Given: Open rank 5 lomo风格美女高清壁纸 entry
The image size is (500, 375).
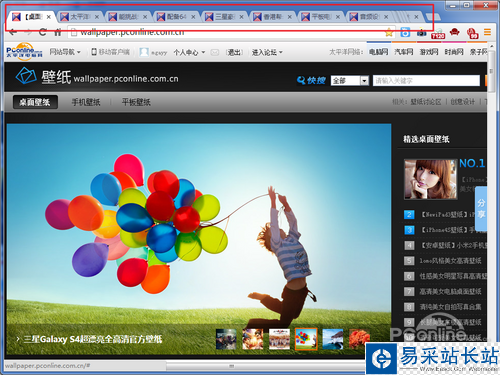Looking at the screenshot, I should (450, 261).
